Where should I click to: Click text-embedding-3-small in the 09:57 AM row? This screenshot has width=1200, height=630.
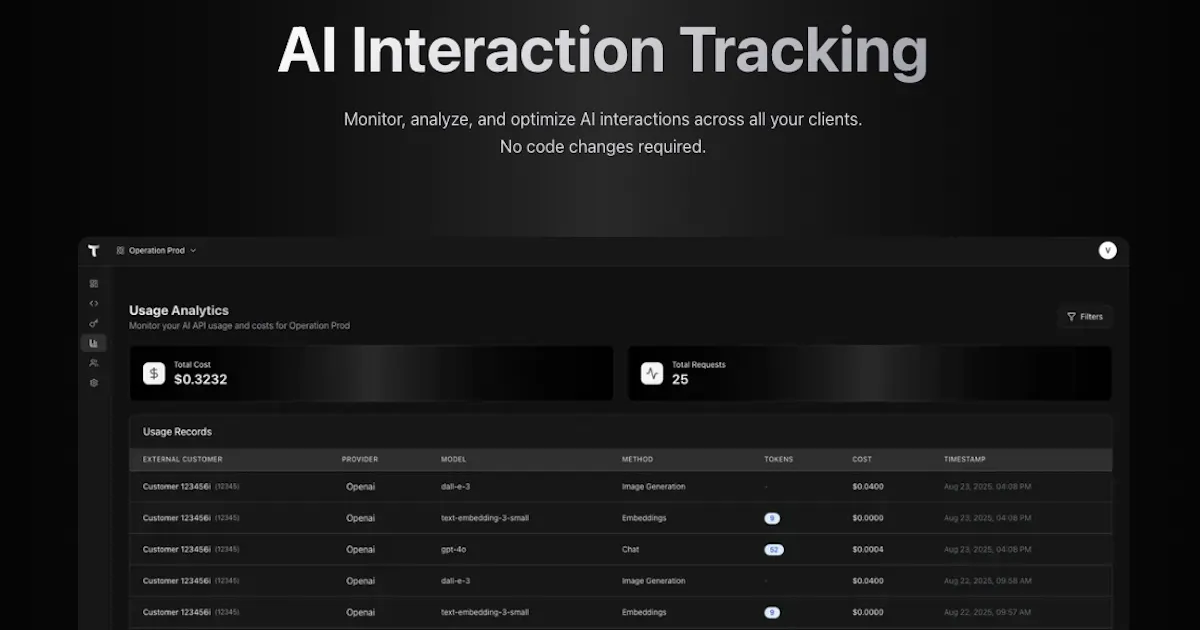tap(485, 612)
